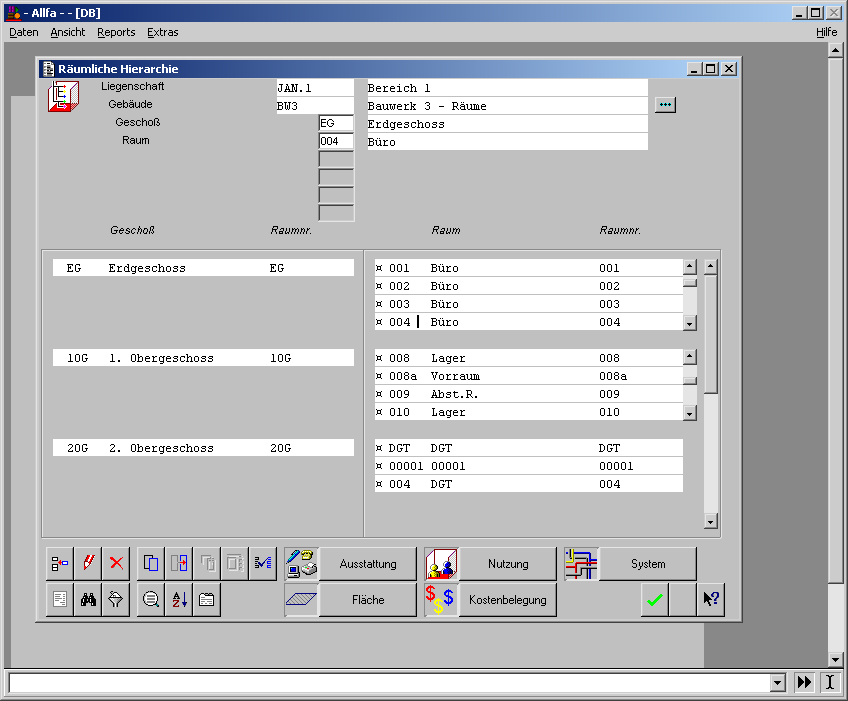
Task: Click the colored pipes system icon
Action: (581, 564)
